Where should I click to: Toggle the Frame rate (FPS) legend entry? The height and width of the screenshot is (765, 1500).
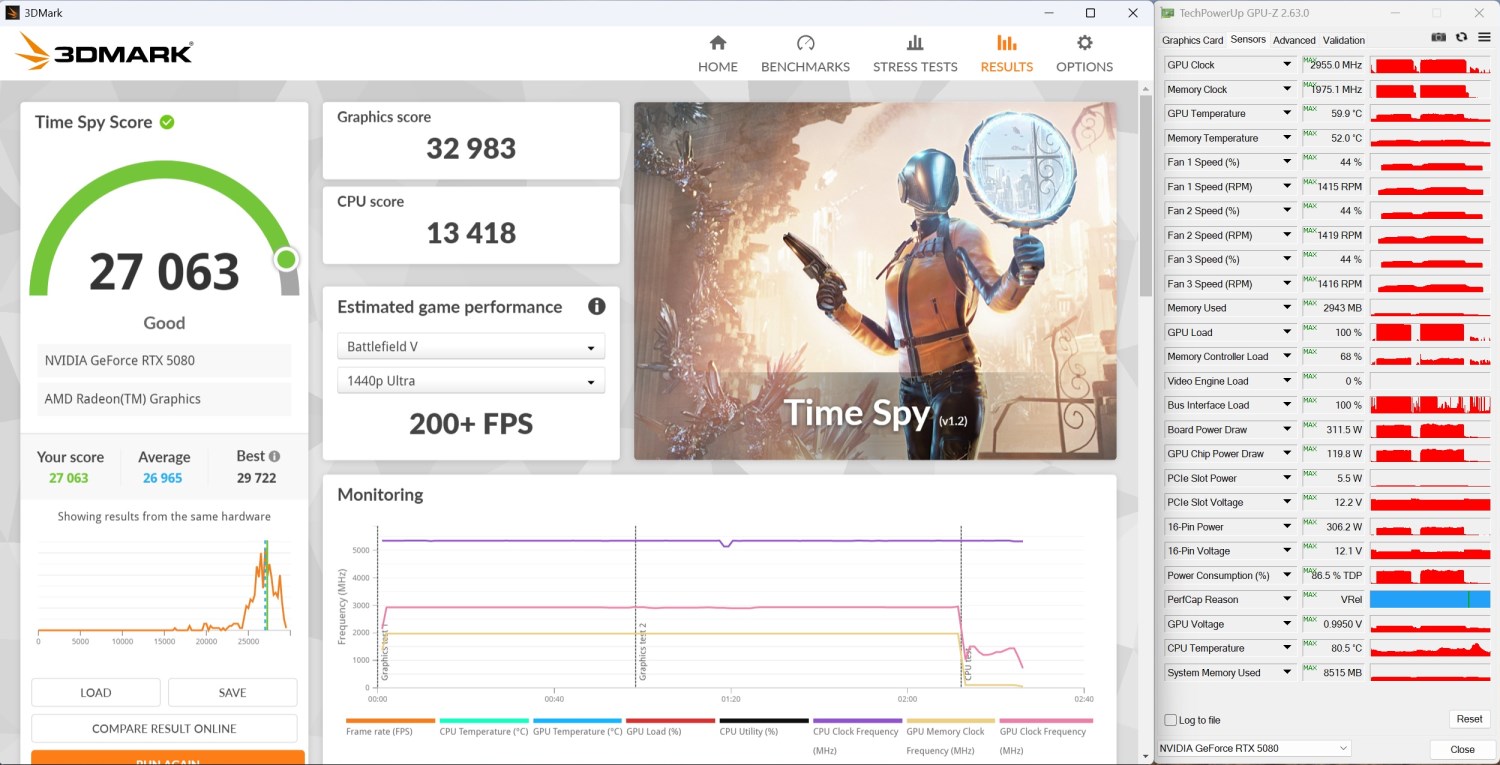390,727
